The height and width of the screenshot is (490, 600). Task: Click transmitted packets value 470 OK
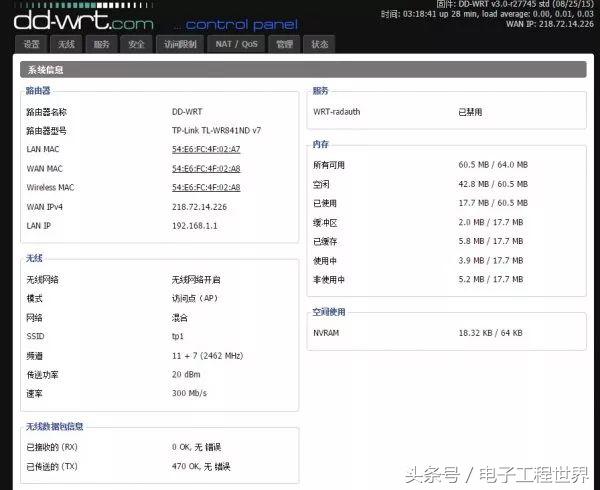[201, 466]
